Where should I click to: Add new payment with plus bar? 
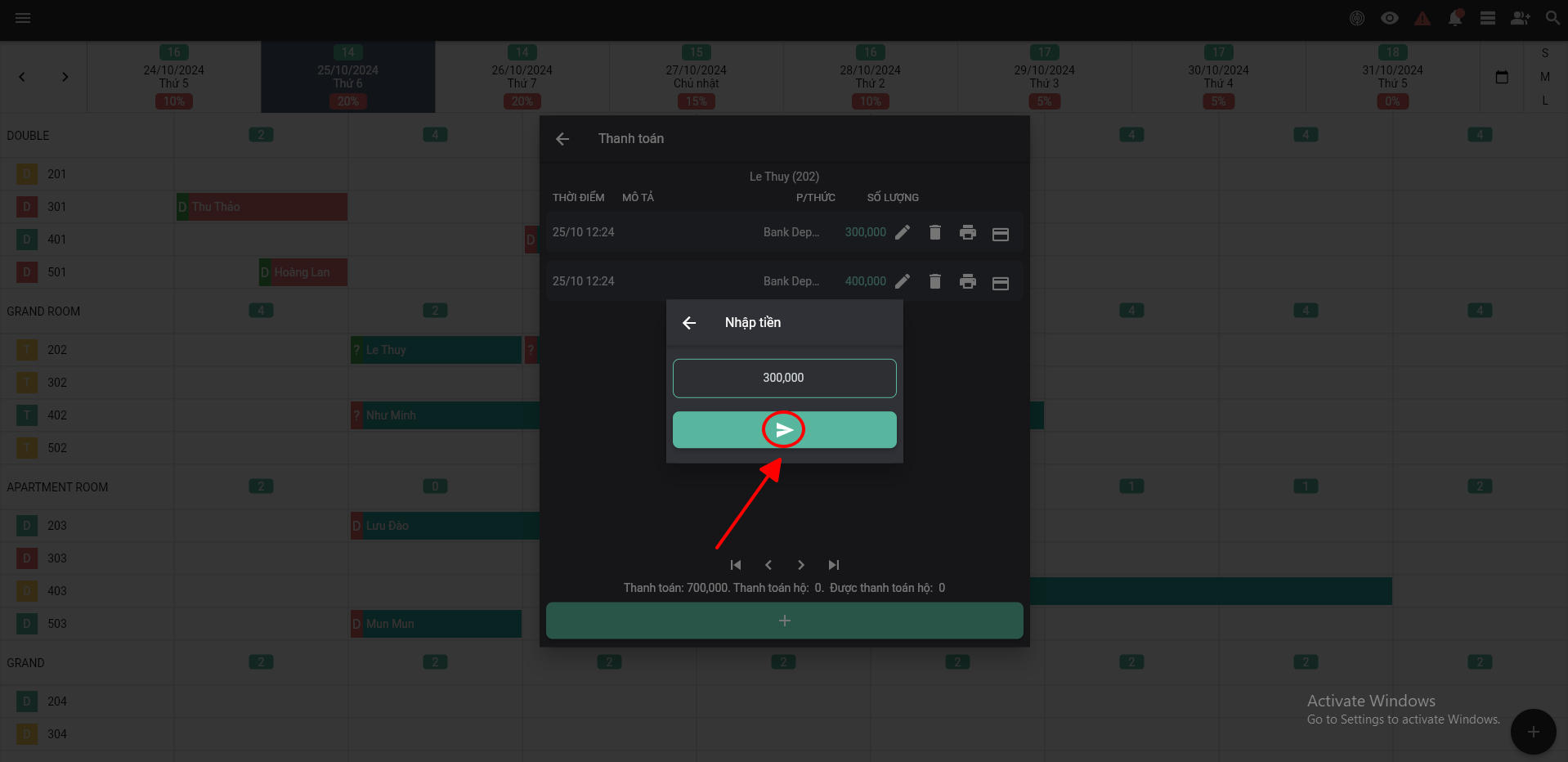pyautogui.click(x=785, y=621)
